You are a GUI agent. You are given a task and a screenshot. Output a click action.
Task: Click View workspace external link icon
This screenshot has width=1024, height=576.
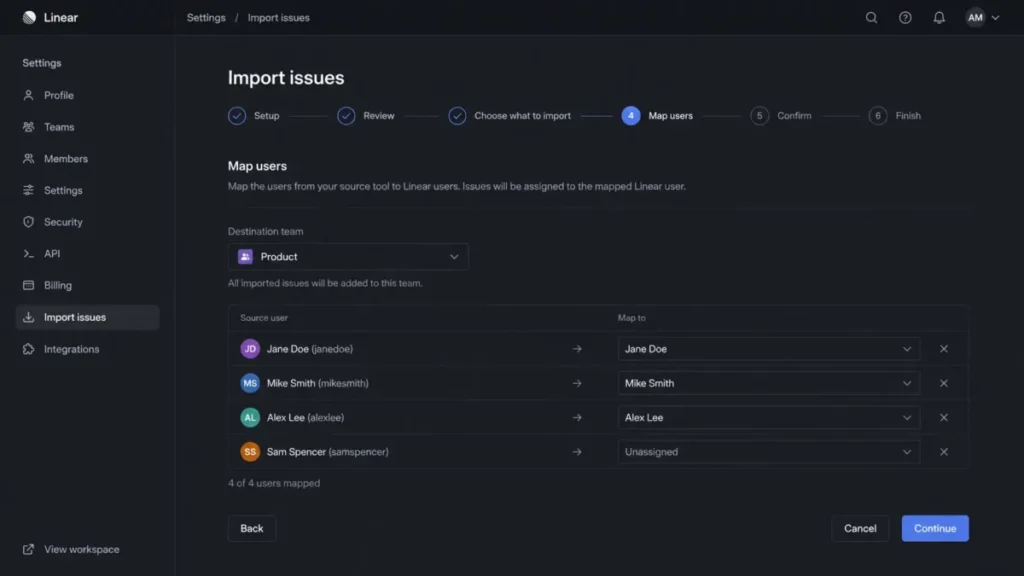pyautogui.click(x=28, y=549)
